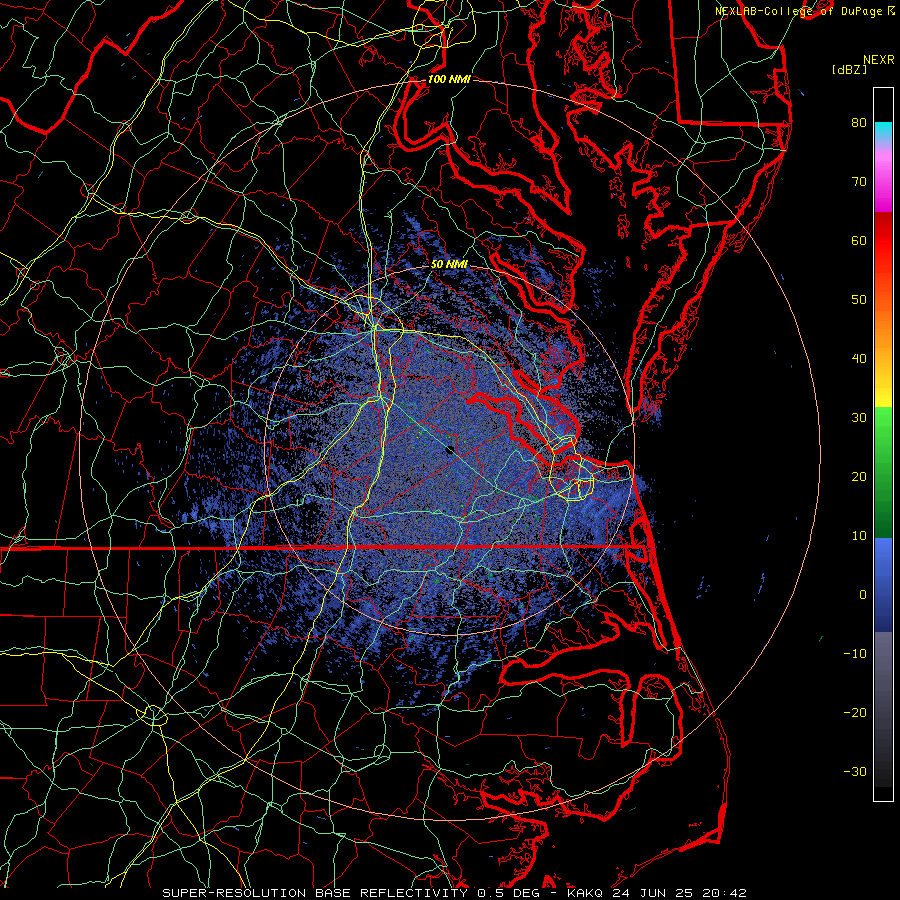Click the NEXR label above the color scale
This screenshot has width=900, height=900.
pos(878,60)
